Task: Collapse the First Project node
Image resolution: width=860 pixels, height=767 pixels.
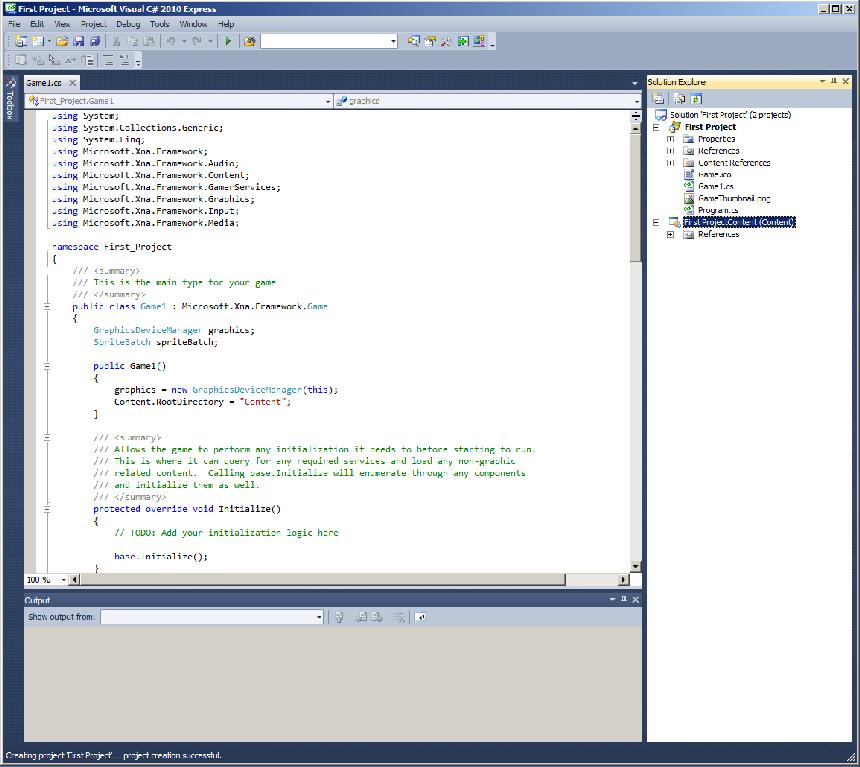Action: (x=655, y=127)
